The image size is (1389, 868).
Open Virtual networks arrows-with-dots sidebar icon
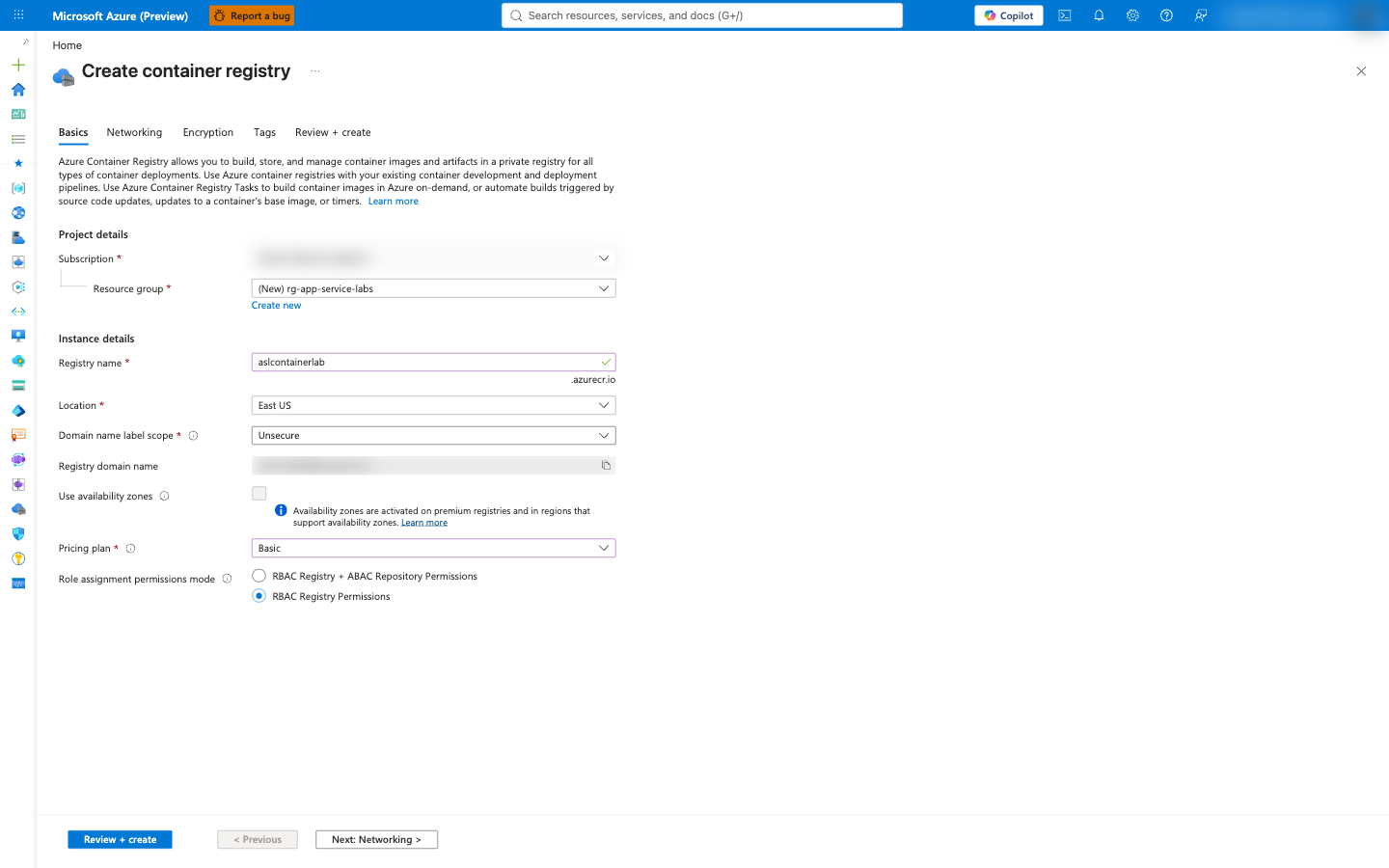pyautogui.click(x=18, y=312)
